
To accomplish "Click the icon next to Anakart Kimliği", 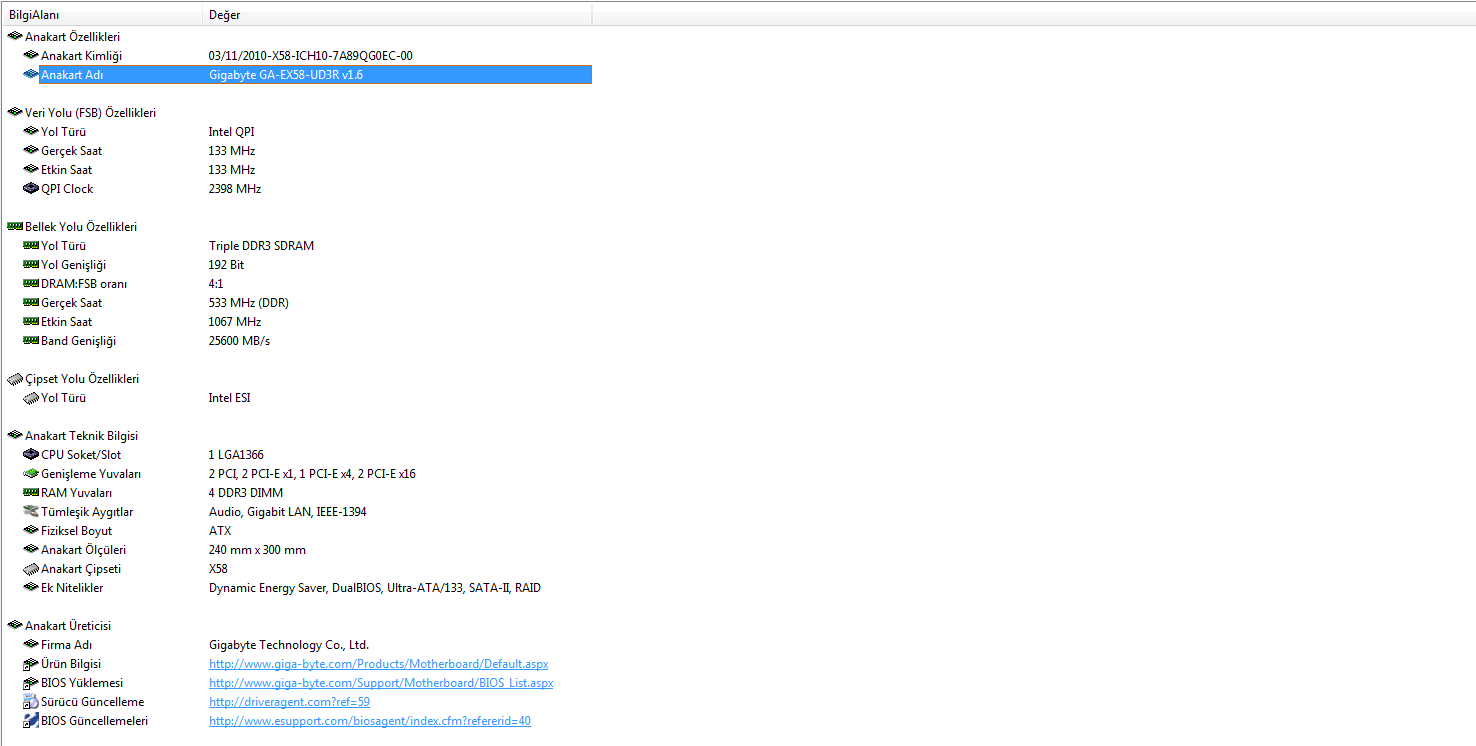I will pyautogui.click(x=30, y=56).
